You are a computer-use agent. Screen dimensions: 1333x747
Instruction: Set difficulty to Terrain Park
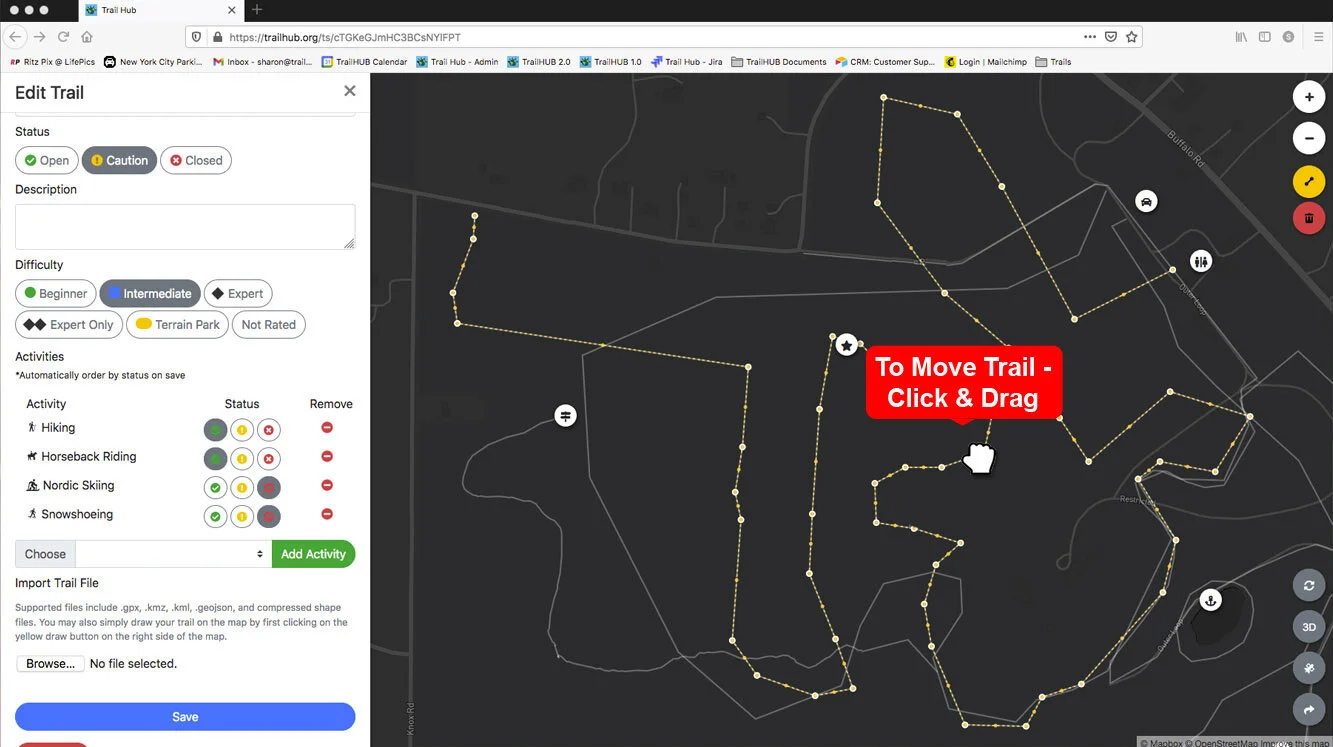[x=177, y=325]
